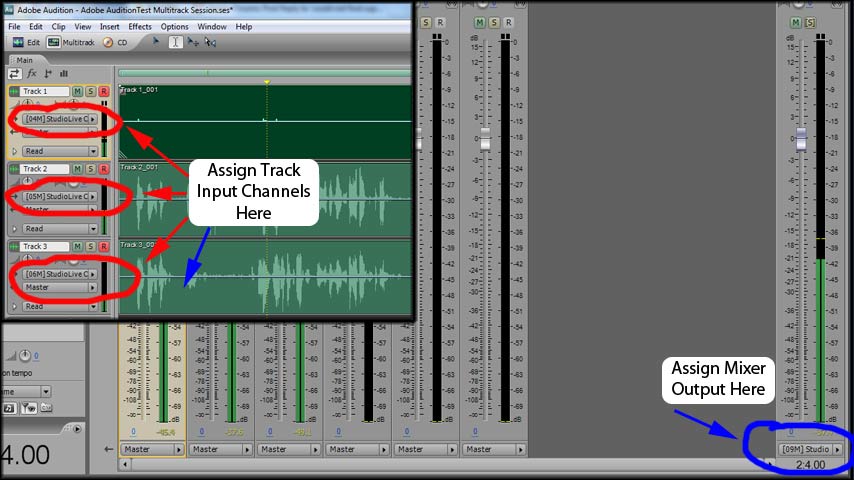Open the Window menu
854x480 pixels.
click(x=212, y=26)
